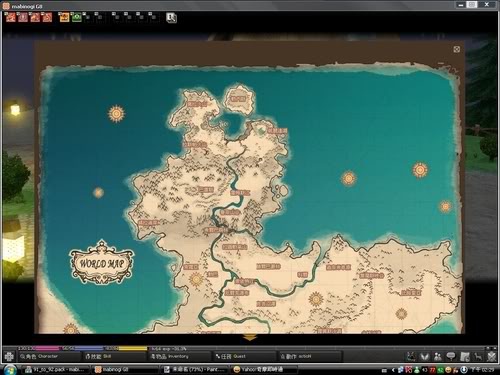Expand map downward with the gold arrow
The width and height of the screenshot is (500, 375).
pos(250,337)
